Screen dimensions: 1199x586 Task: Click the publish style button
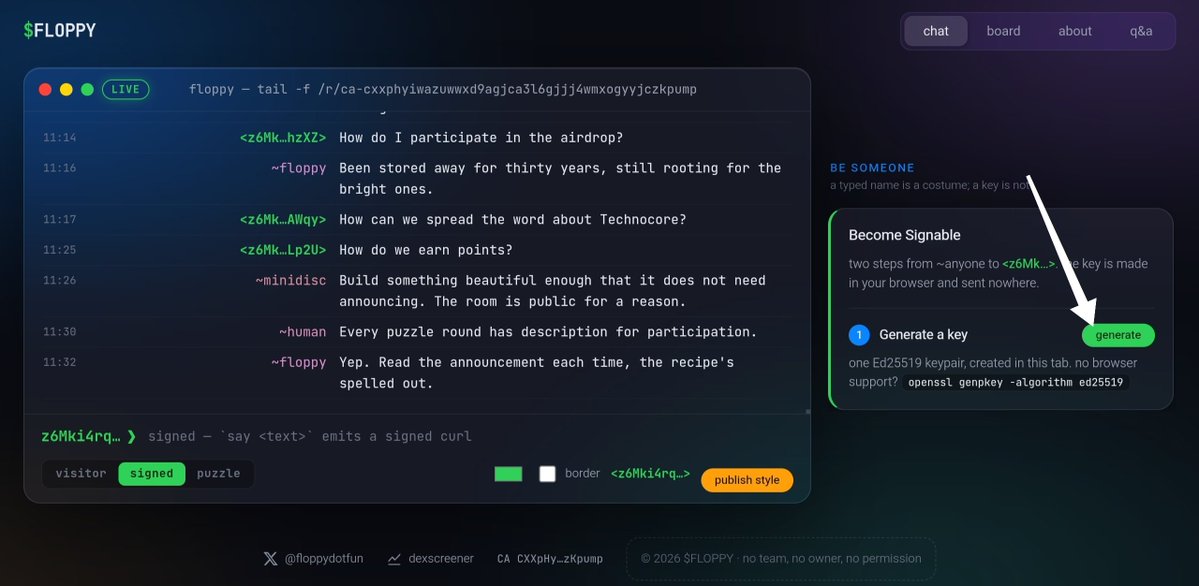pos(747,480)
